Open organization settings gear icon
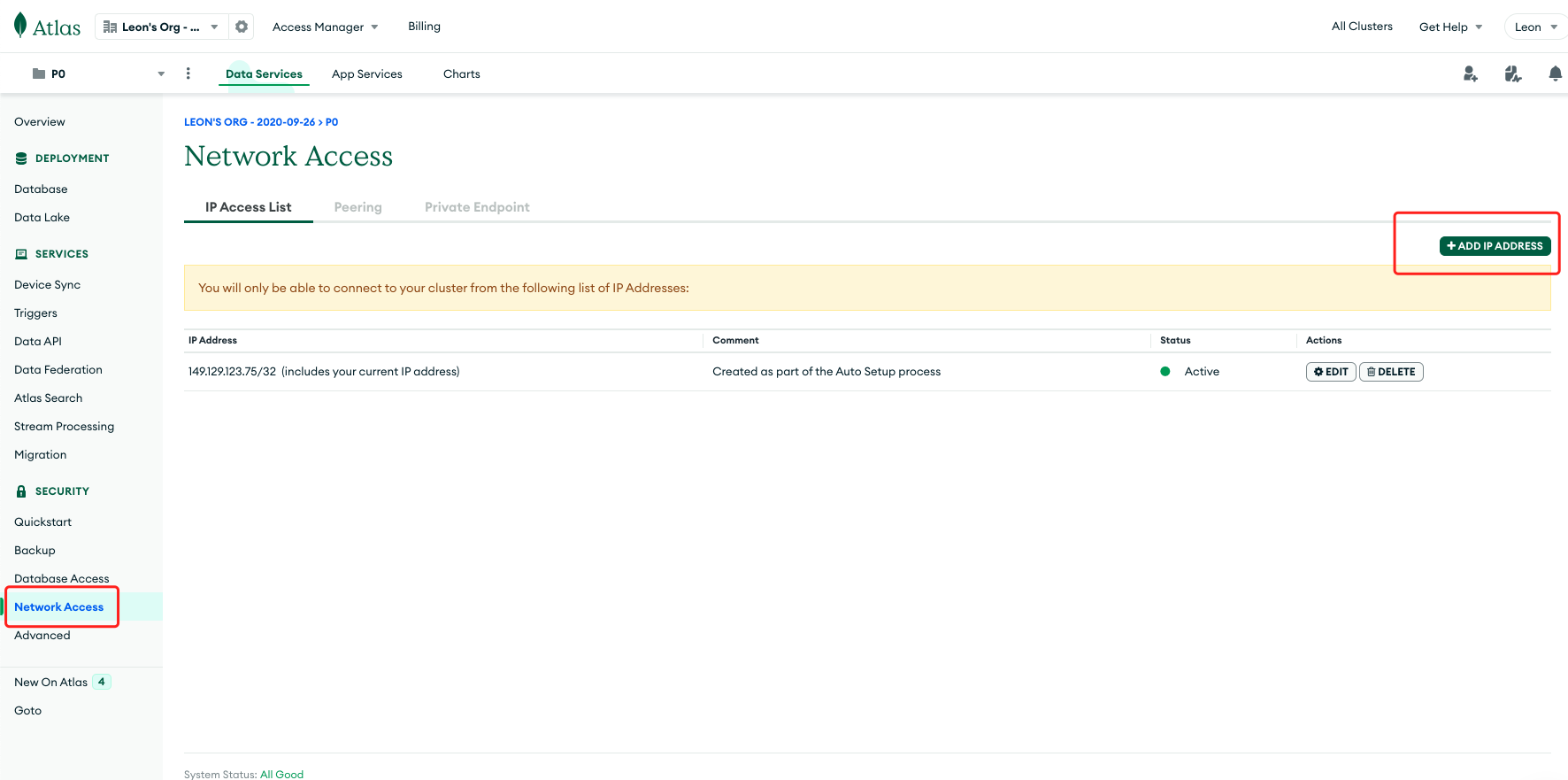 pos(242,27)
